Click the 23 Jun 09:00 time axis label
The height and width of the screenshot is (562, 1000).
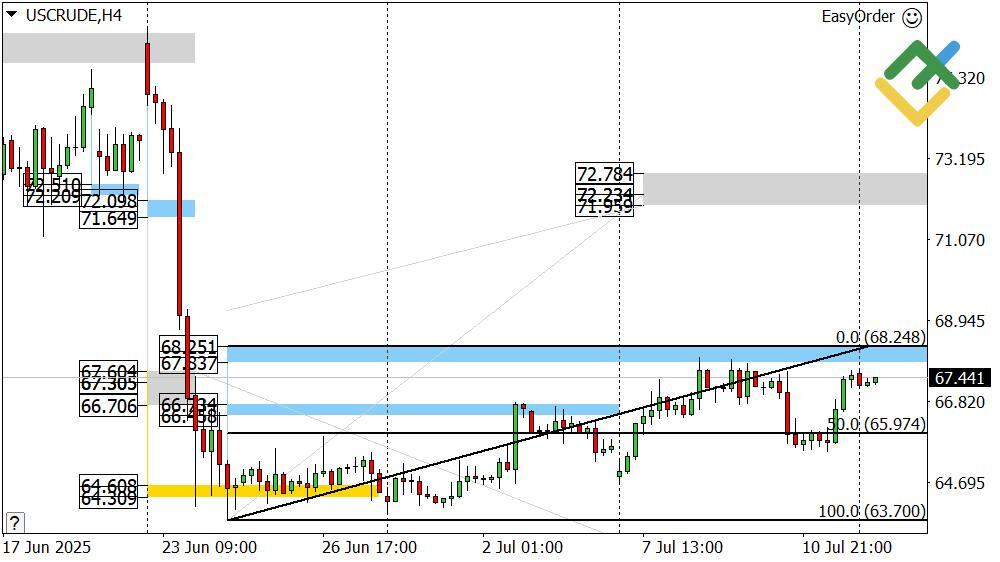[x=211, y=547]
